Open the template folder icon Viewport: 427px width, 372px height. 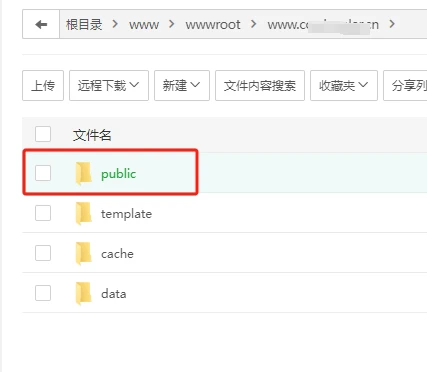[x=83, y=213]
